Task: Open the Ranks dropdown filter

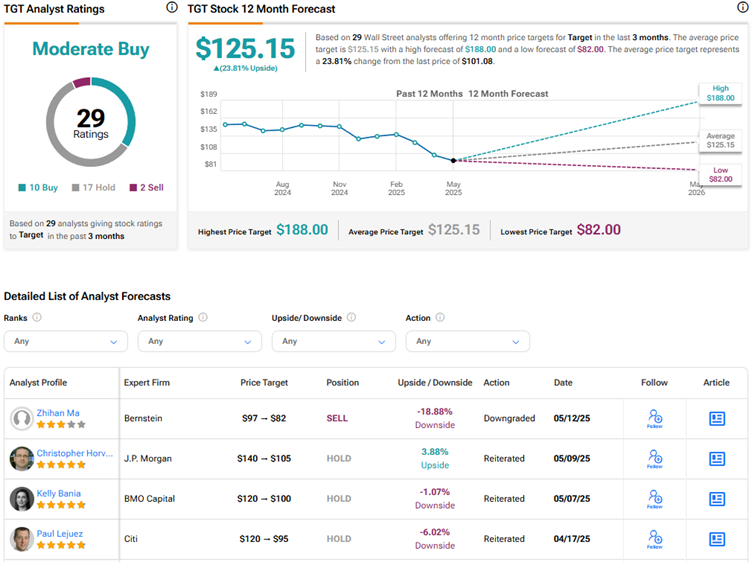Action: (66, 341)
